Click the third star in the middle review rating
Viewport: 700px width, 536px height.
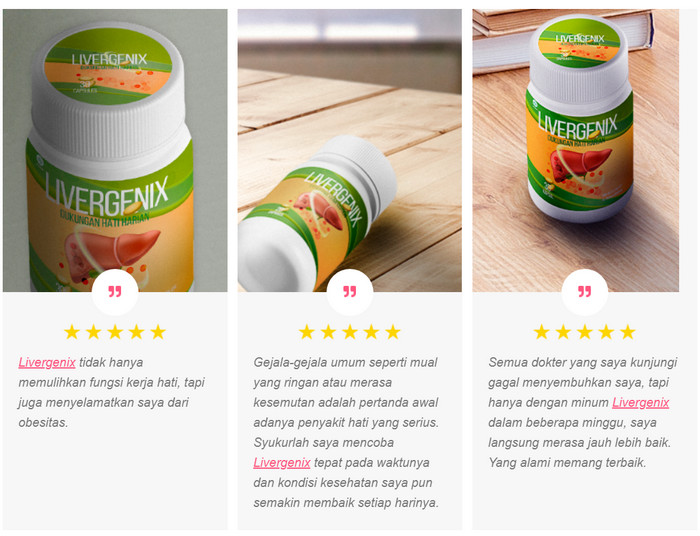coord(350,332)
